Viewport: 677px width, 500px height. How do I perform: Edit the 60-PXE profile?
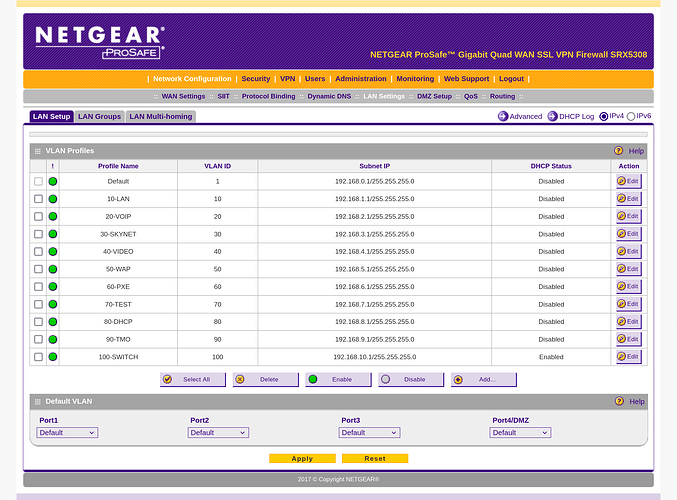[629, 287]
